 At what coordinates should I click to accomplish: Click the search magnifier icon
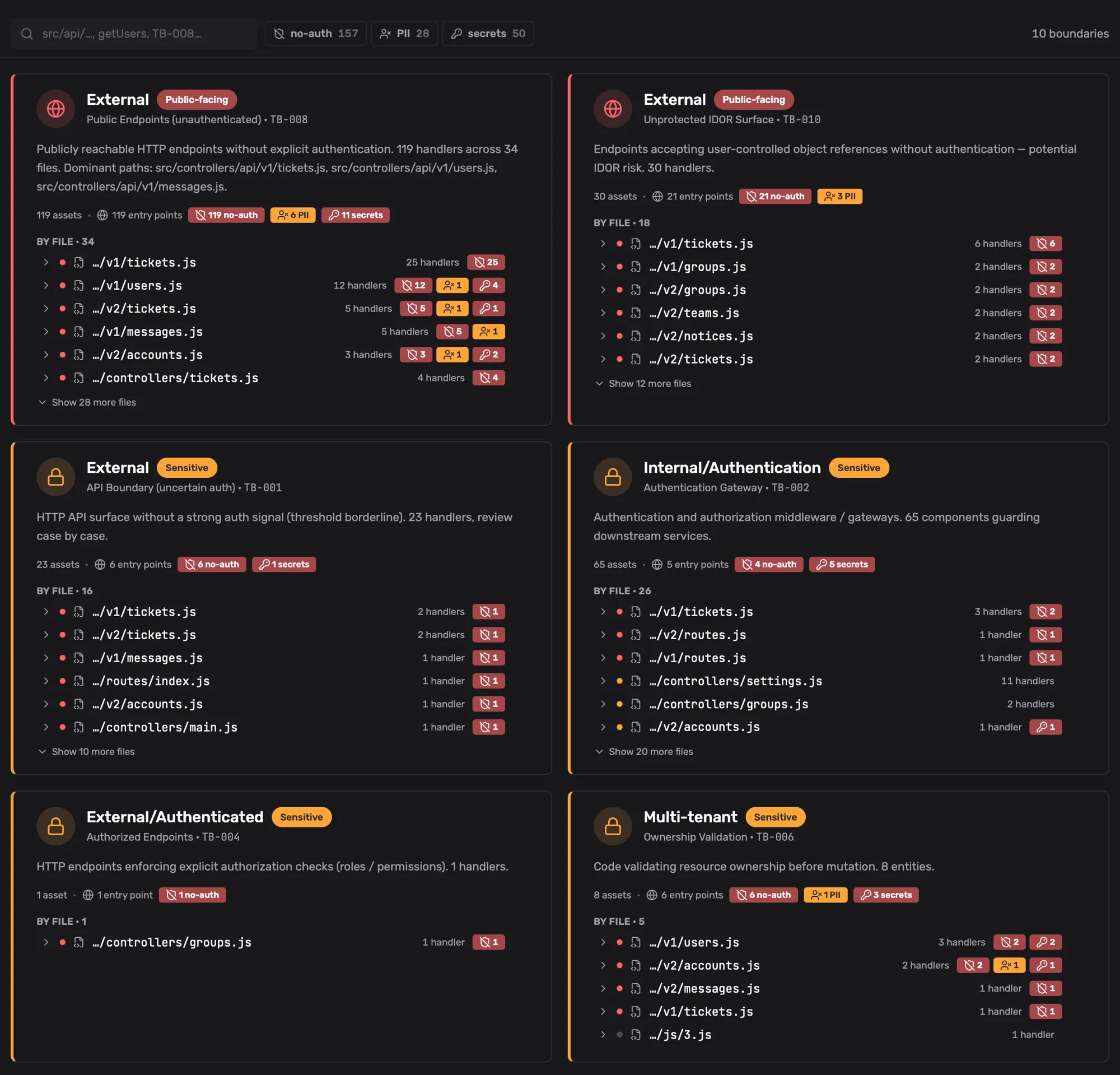point(27,34)
